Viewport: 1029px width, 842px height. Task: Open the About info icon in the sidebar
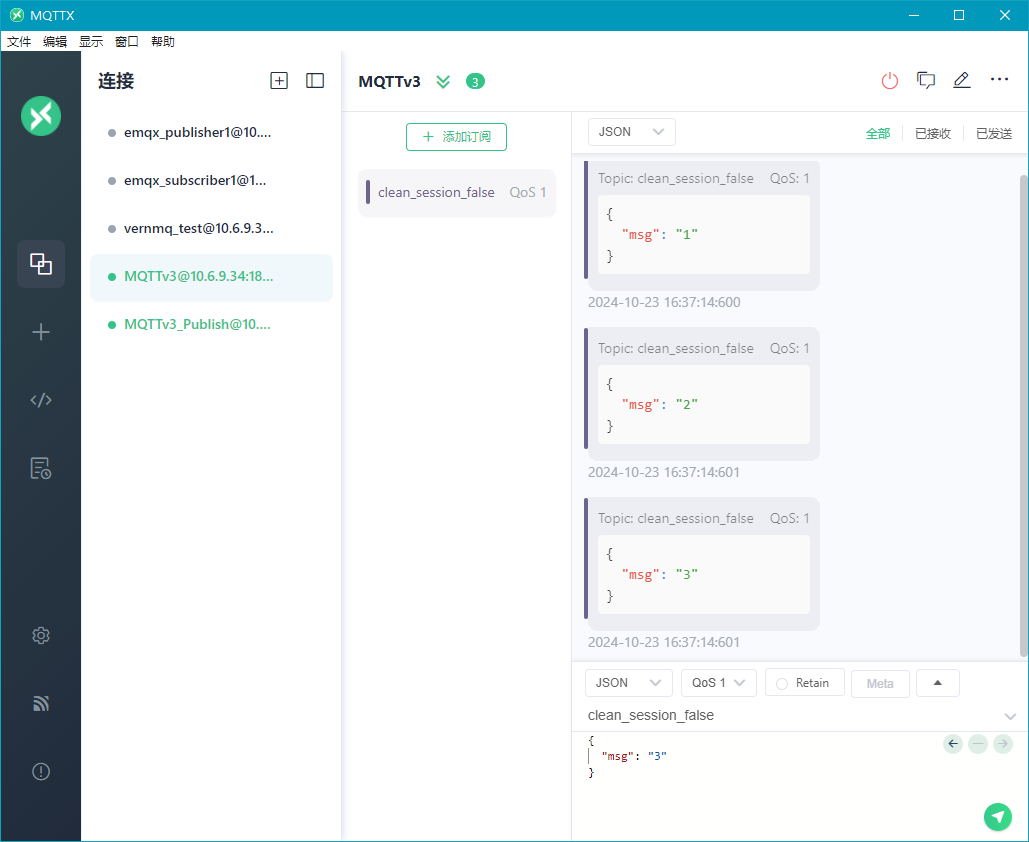point(41,771)
